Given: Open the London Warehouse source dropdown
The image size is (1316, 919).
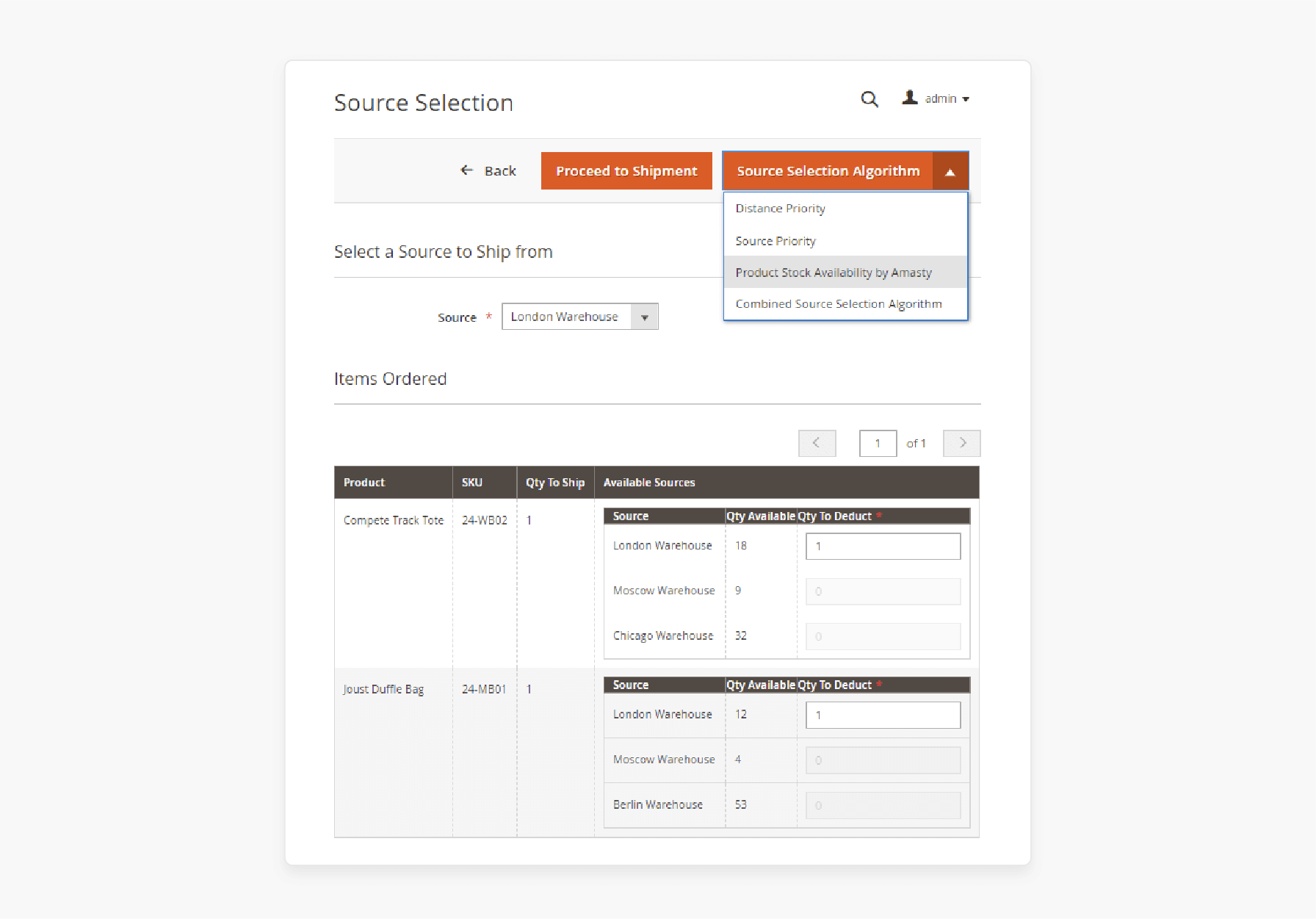Looking at the screenshot, I should coord(579,317).
